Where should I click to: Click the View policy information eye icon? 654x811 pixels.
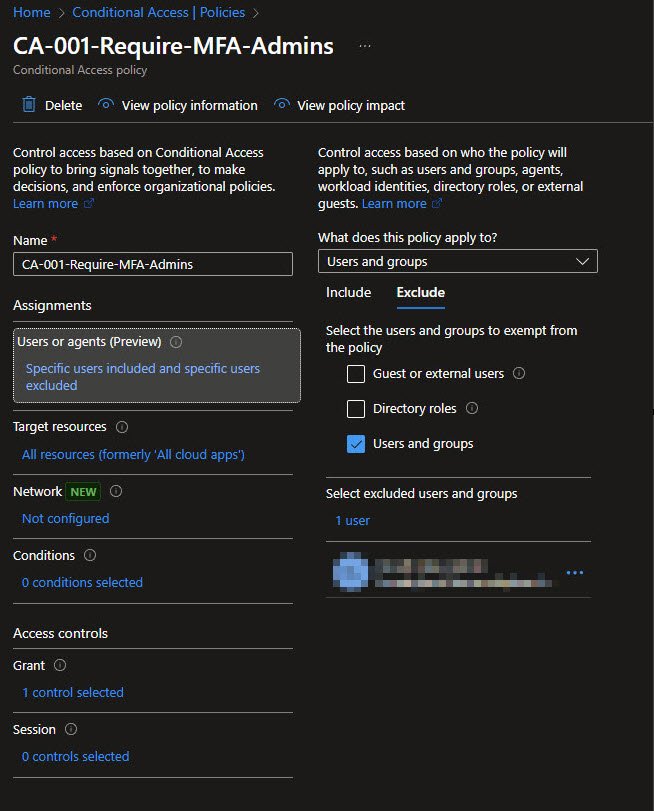coord(106,105)
